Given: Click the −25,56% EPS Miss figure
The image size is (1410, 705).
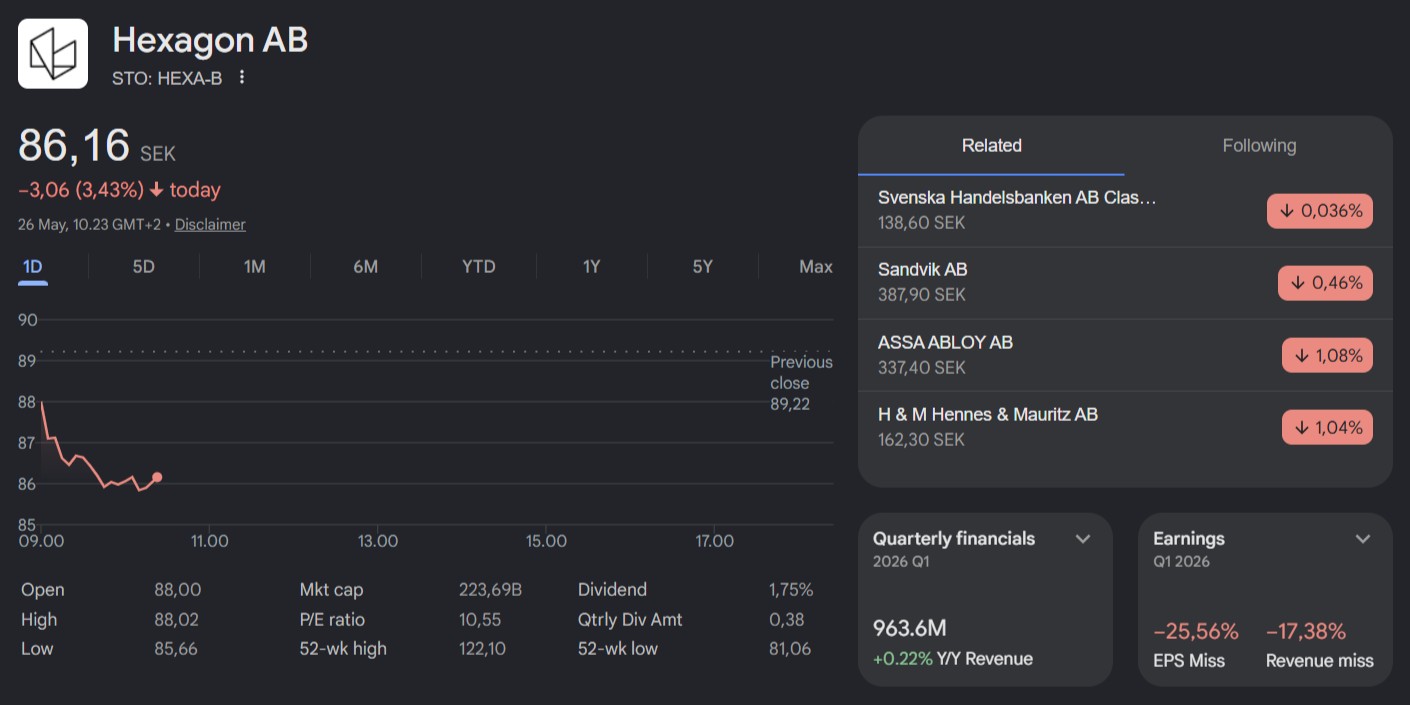Looking at the screenshot, I should [1196, 632].
